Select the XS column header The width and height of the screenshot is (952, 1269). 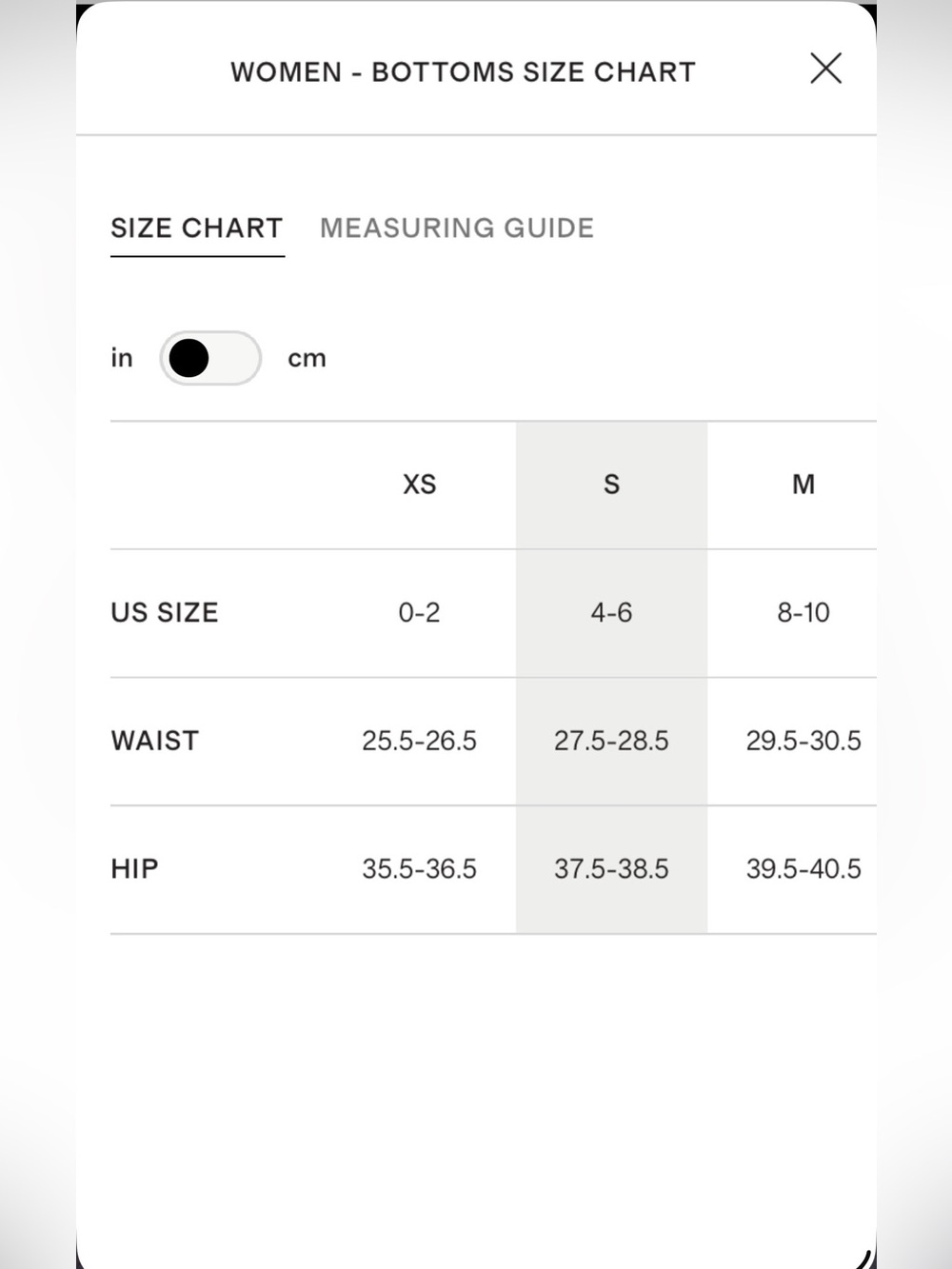click(x=419, y=485)
